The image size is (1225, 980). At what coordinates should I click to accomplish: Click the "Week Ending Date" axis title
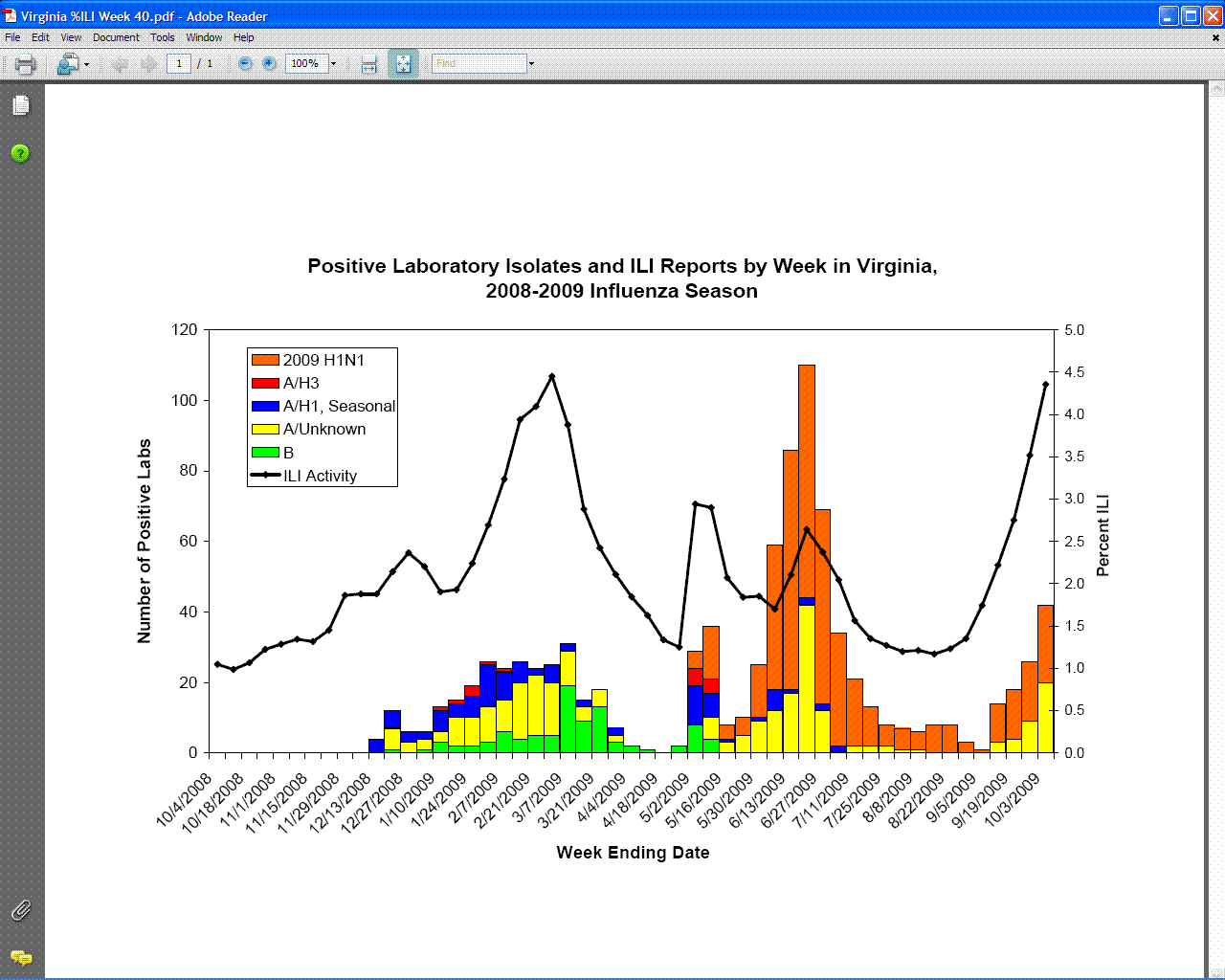(x=633, y=853)
